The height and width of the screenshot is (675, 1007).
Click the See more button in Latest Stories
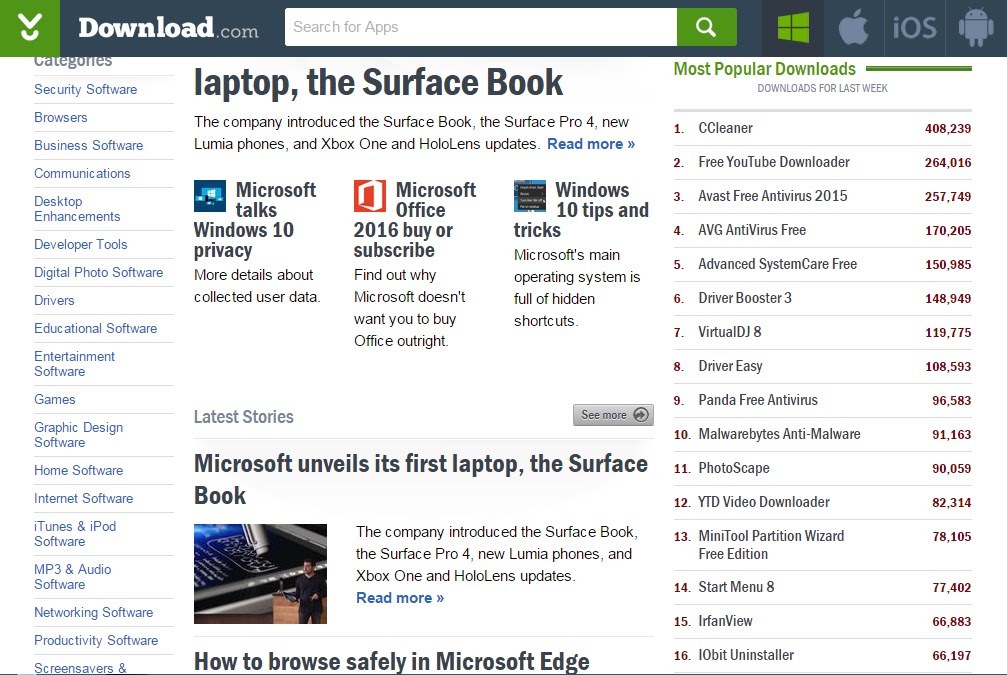[x=613, y=415]
